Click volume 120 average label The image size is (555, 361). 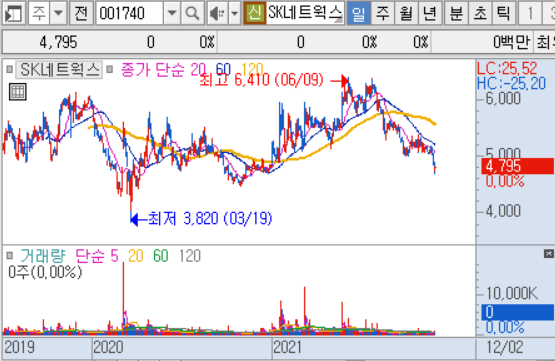[x=190, y=256]
